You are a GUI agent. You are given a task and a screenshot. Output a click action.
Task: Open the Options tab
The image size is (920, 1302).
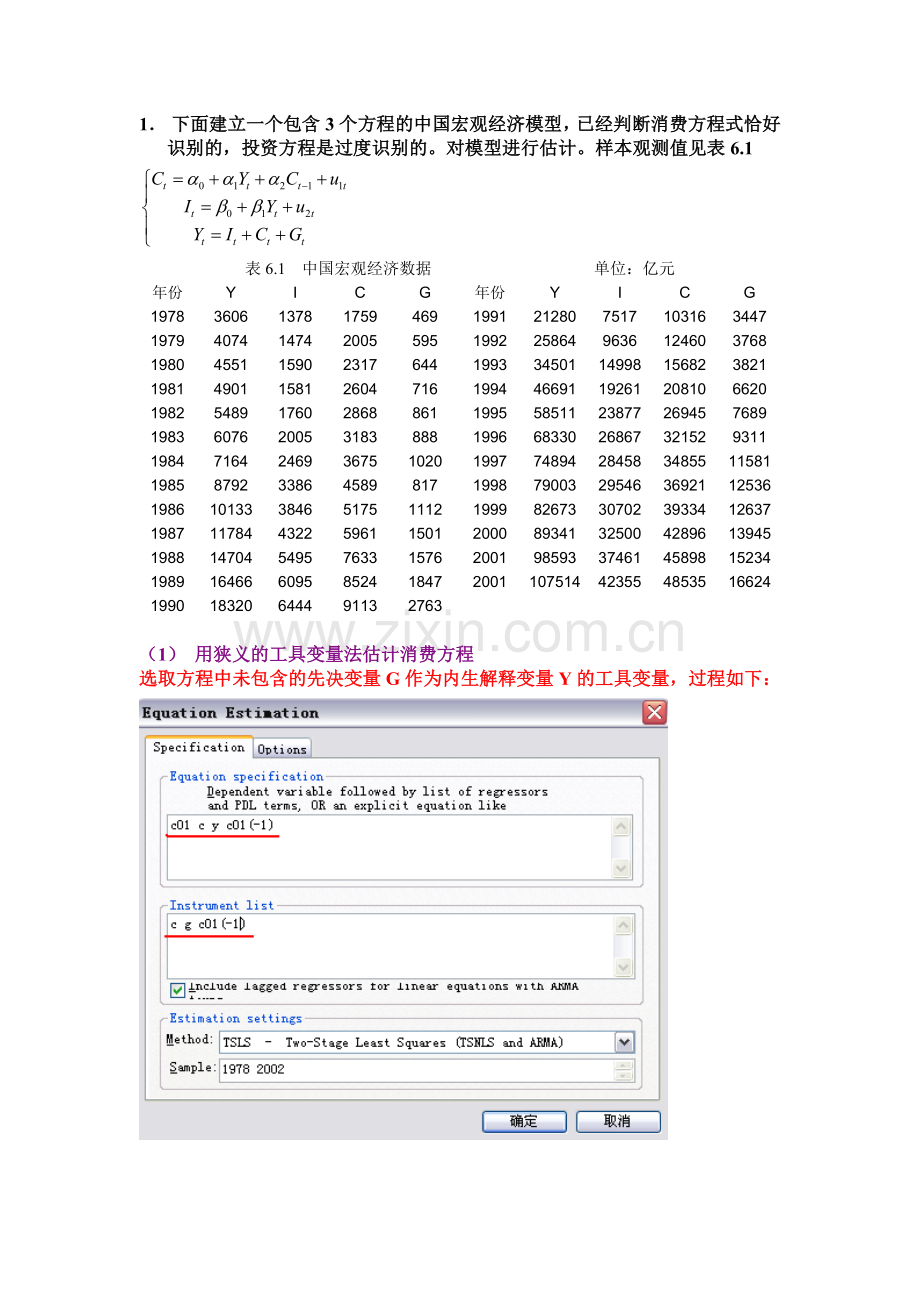(282, 749)
